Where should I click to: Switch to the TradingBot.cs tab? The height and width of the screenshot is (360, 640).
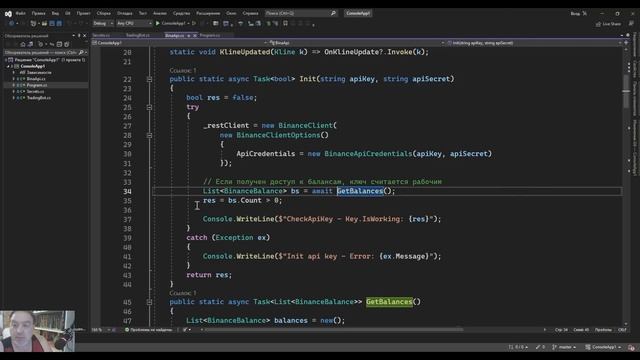[138, 36]
